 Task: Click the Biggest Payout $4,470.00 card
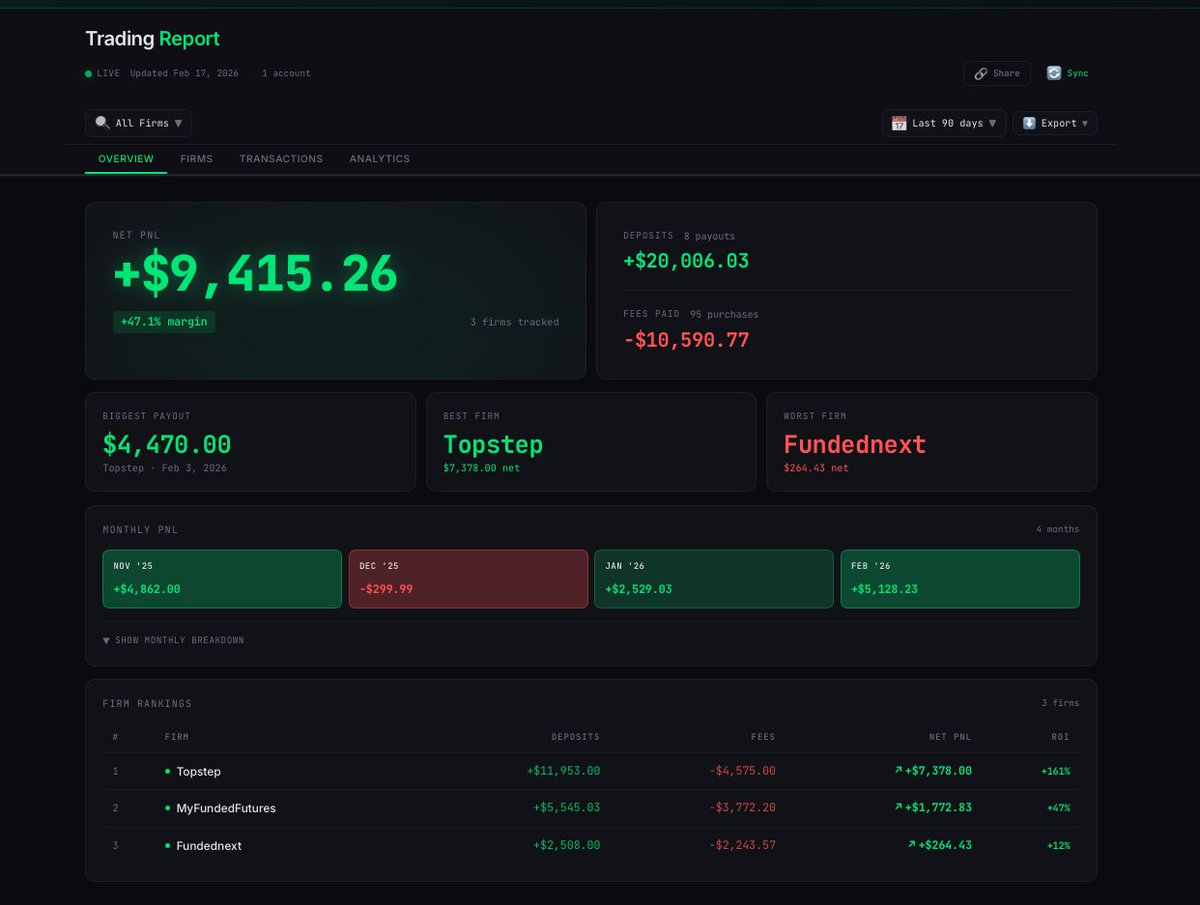250,442
